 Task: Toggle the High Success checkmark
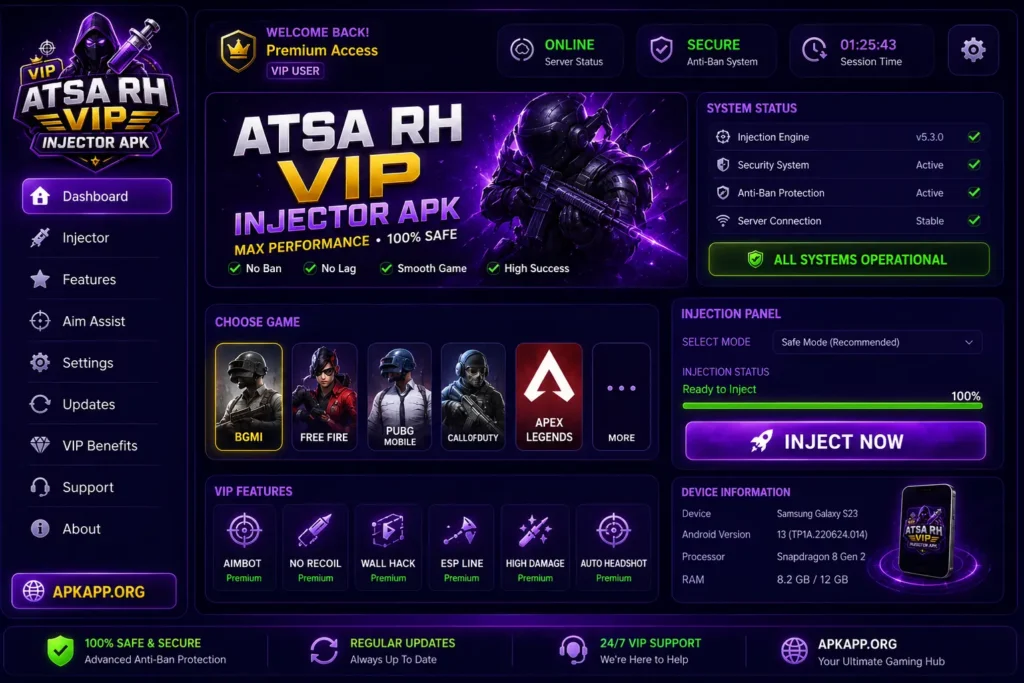(x=493, y=268)
